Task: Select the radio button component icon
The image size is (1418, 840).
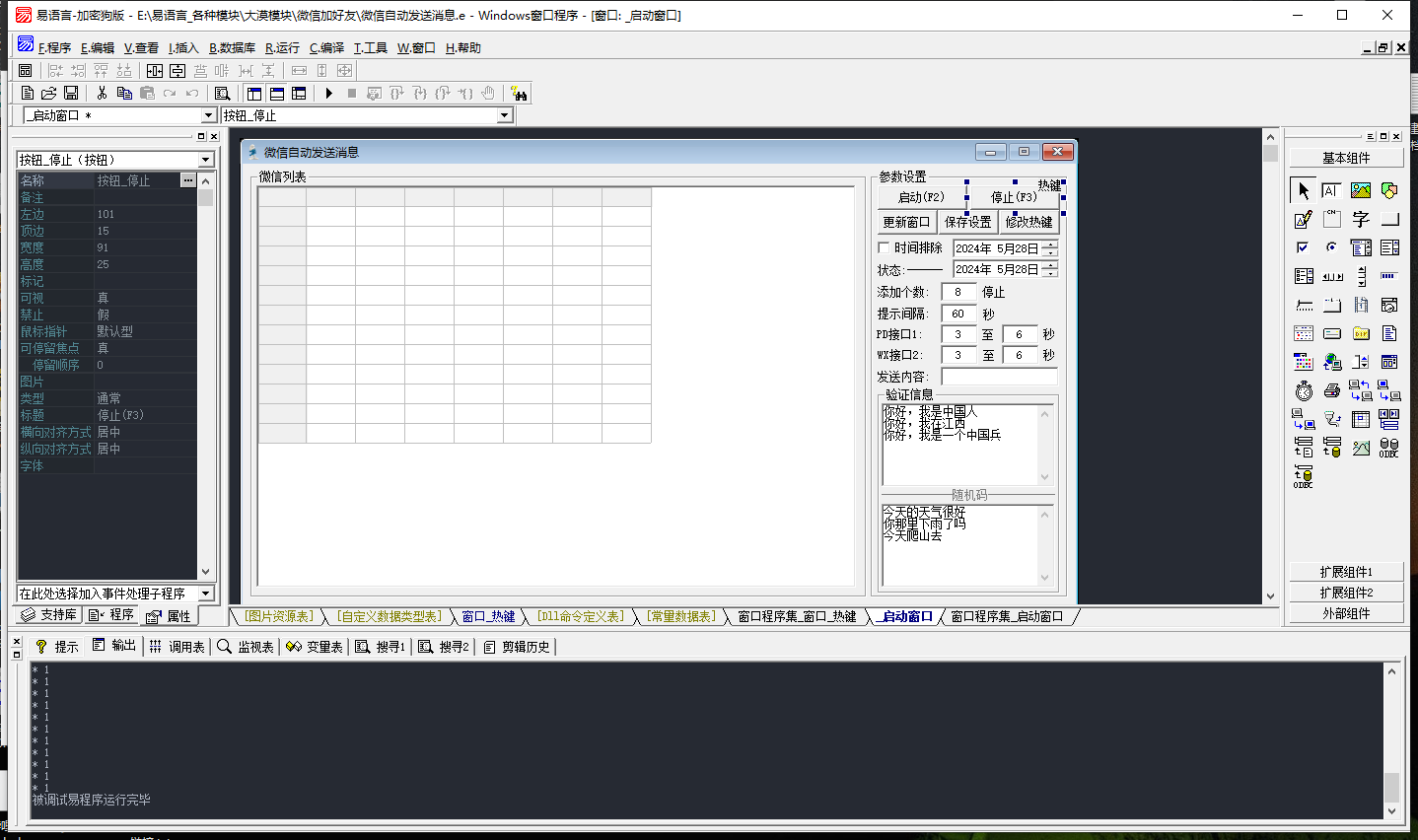Action: point(1332,247)
